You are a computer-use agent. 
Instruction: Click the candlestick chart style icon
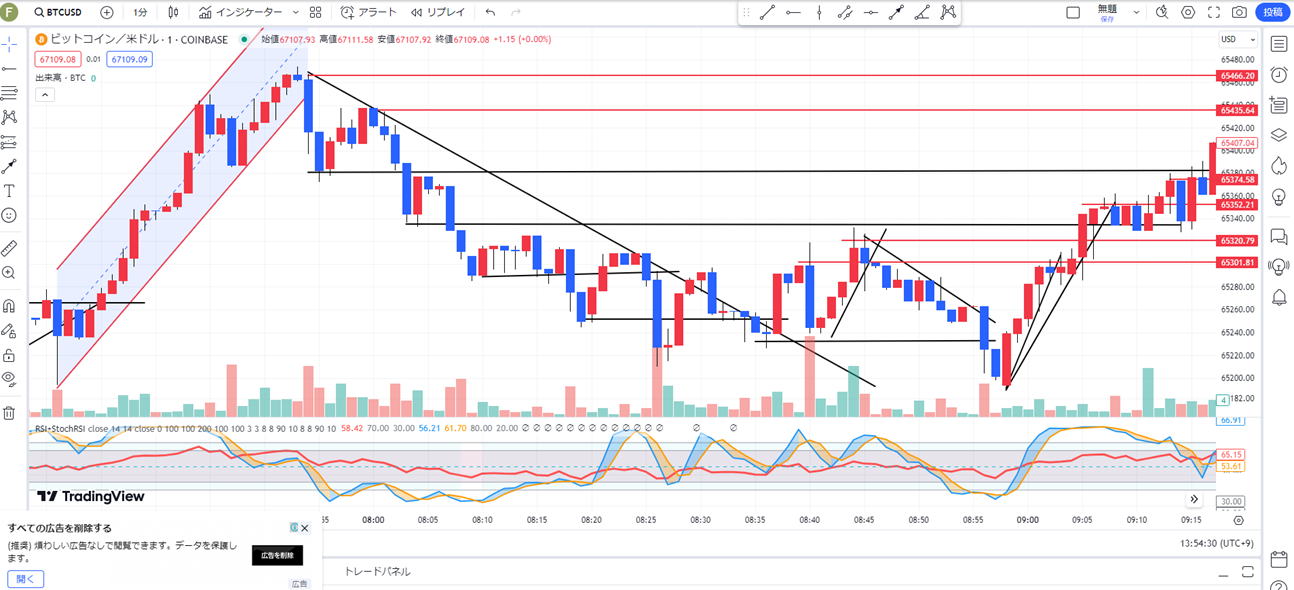click(x=174, y=13)
